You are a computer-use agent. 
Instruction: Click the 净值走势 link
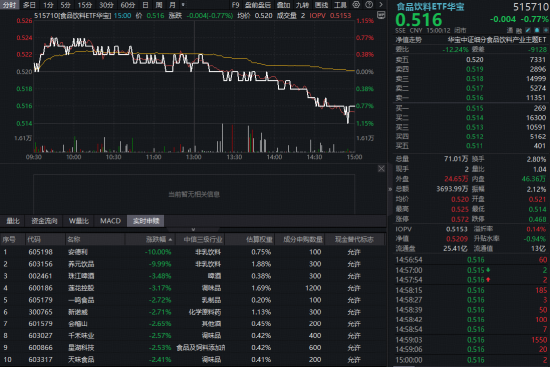[409, 40]
